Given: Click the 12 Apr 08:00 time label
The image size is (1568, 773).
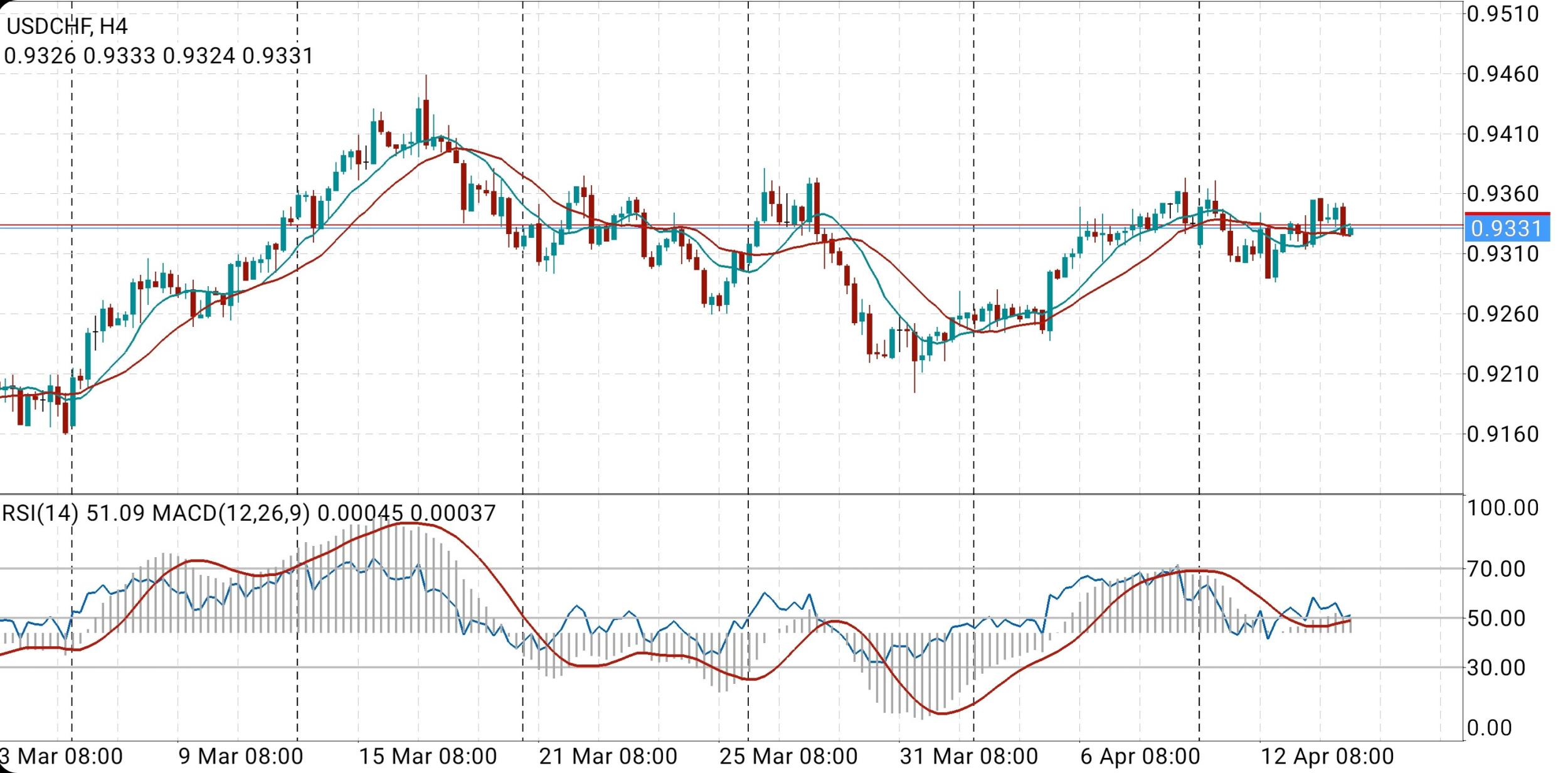Looking at the screenshot, I should tap(1328, 756).
